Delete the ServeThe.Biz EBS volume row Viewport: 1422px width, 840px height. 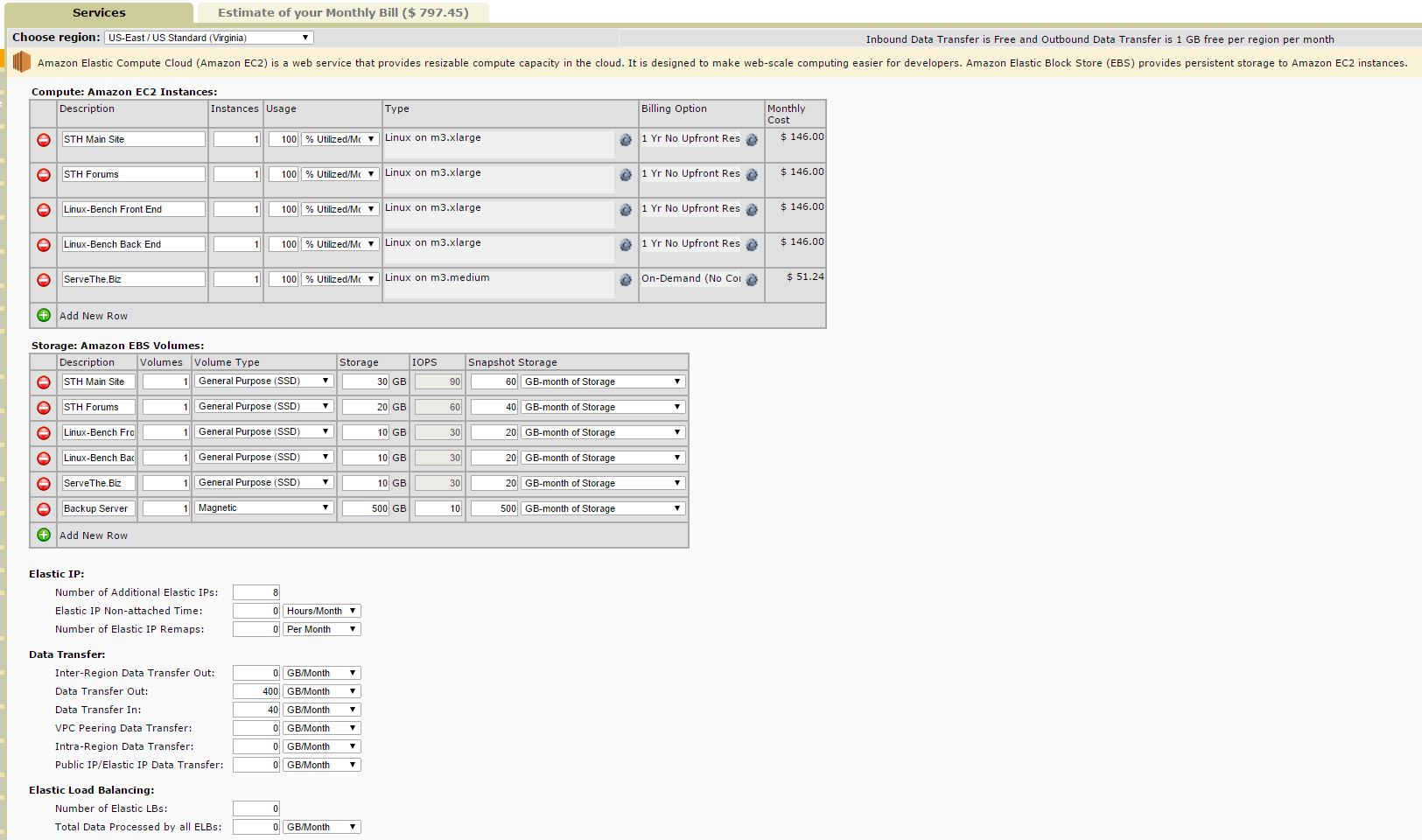44,484
